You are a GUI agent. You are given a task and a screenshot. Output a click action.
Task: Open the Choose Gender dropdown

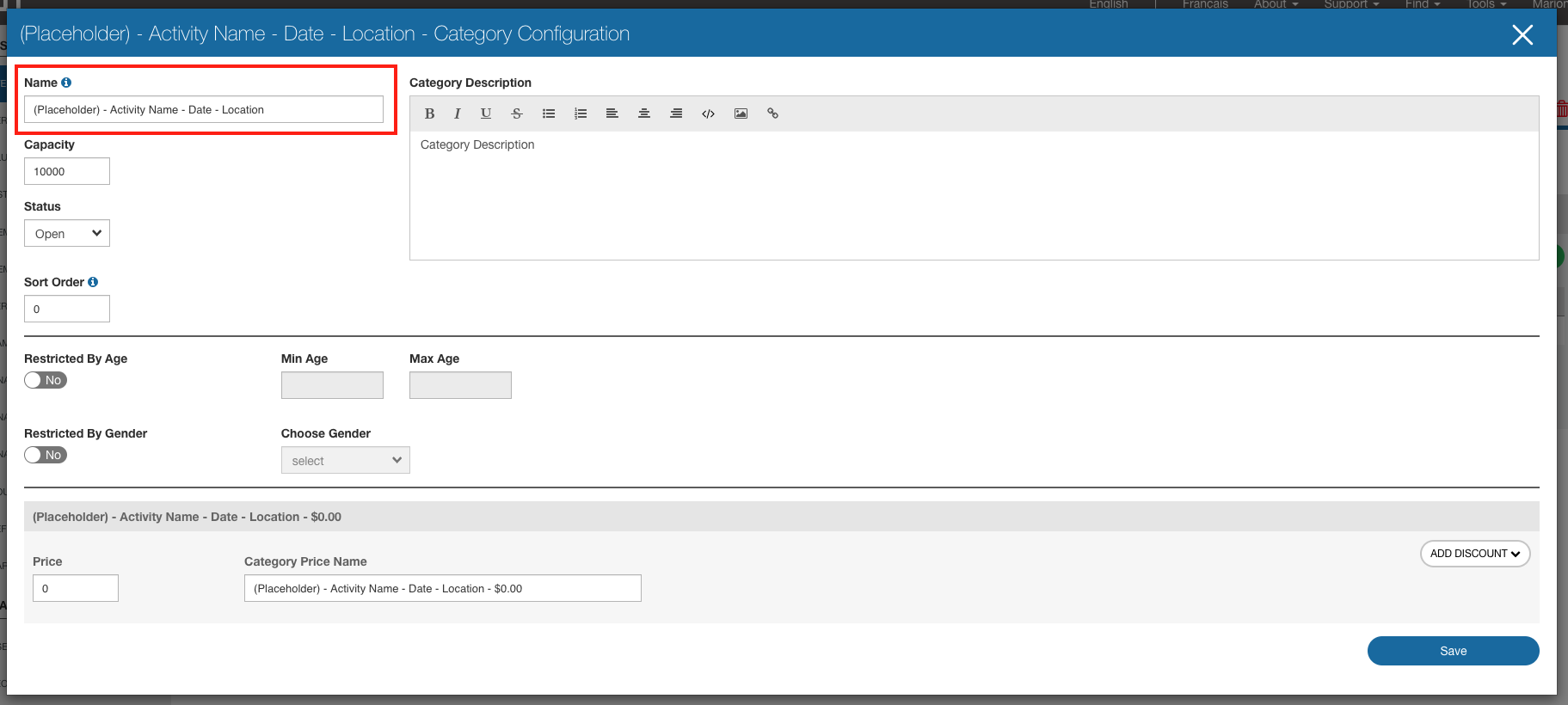point(345,461)
